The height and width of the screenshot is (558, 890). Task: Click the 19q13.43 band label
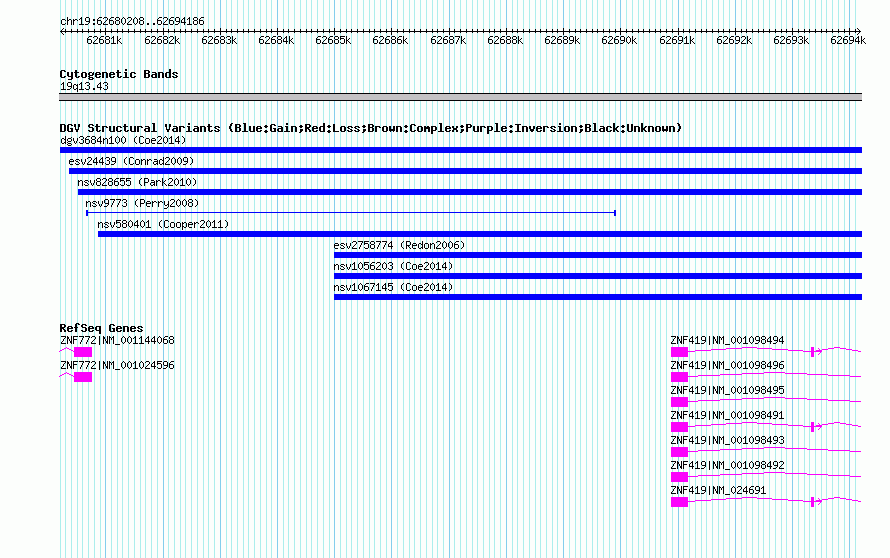(x=84, y=86)
